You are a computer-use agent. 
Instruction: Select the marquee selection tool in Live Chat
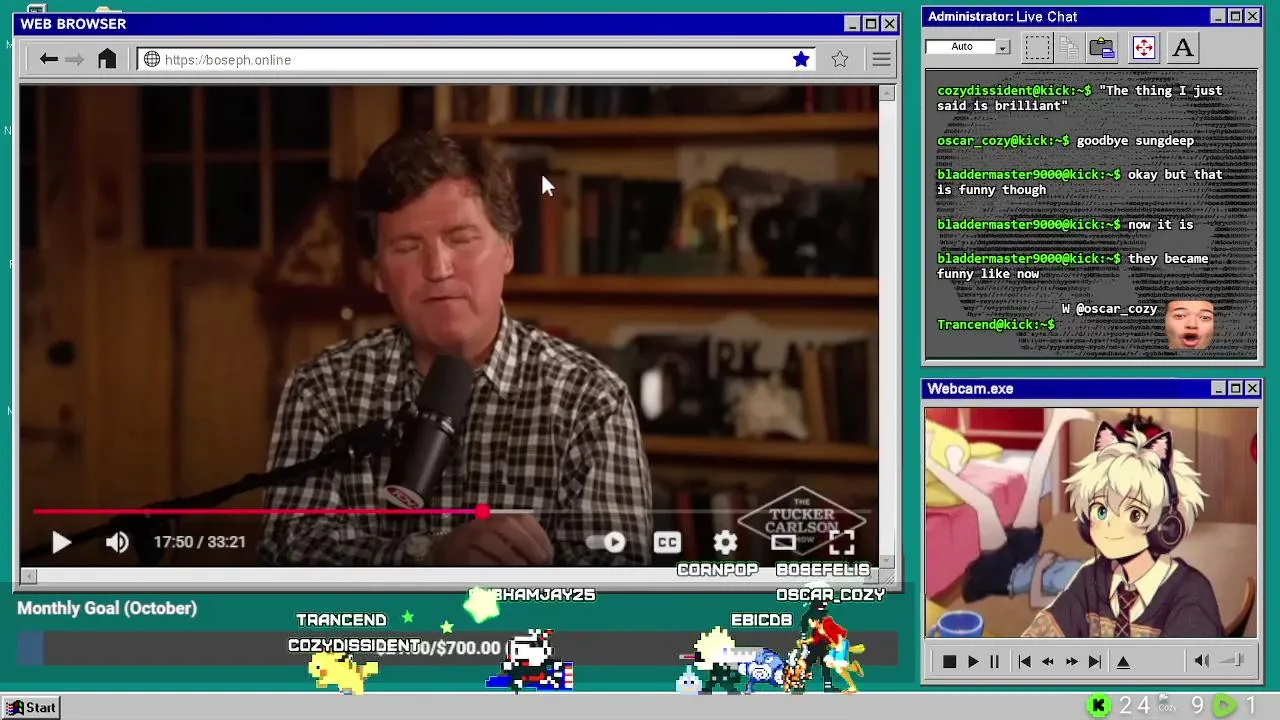[x=1037, y=47]
